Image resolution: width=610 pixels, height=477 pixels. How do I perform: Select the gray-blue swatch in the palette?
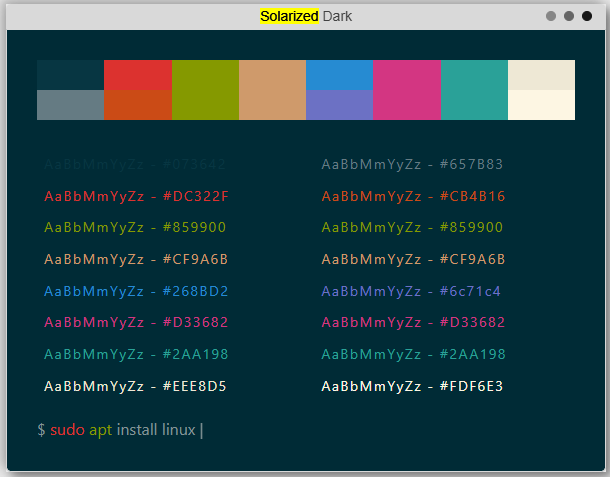point(70,105)
